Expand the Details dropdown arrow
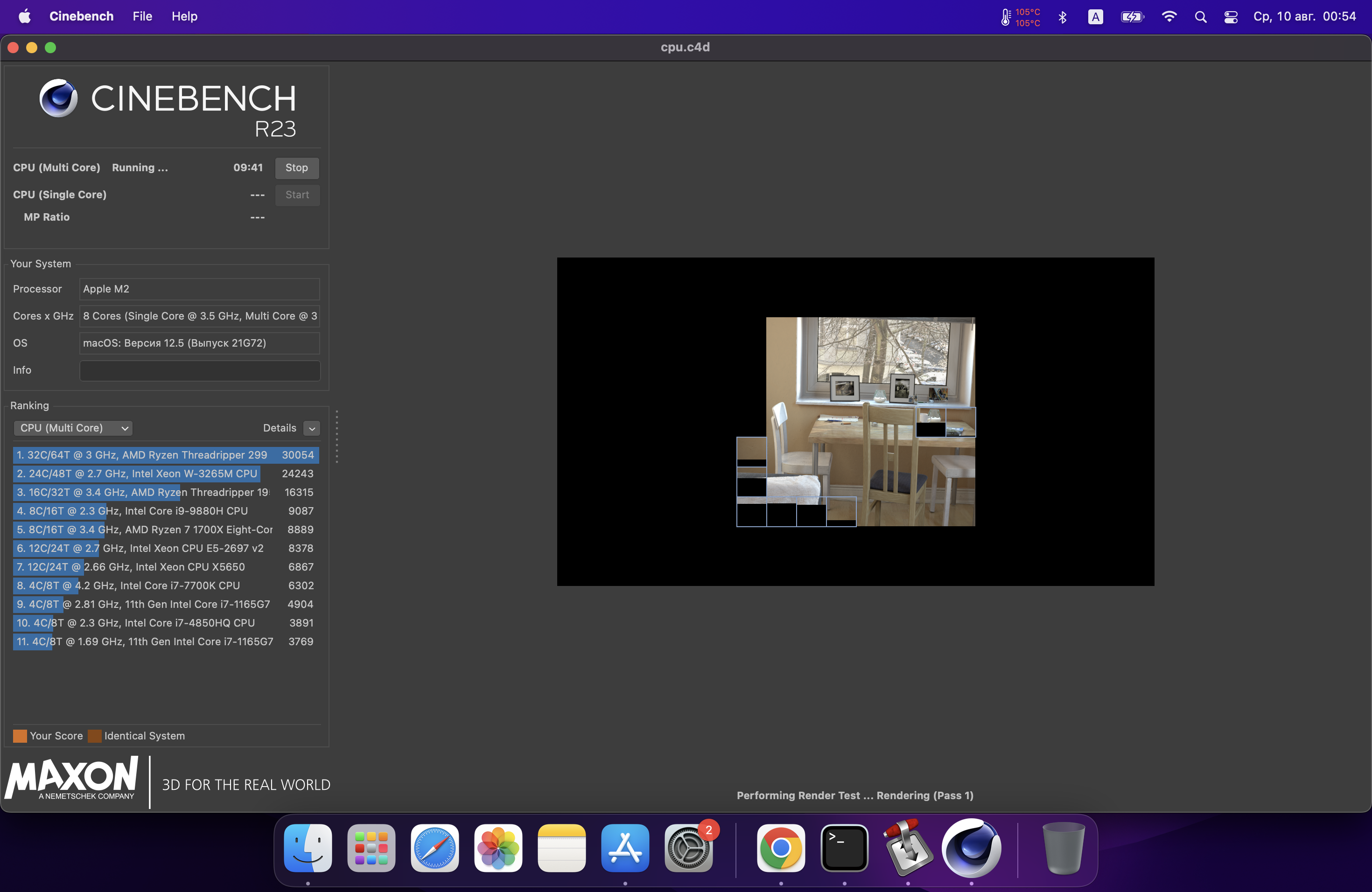 pyautogui.click(x=312, y=428)
